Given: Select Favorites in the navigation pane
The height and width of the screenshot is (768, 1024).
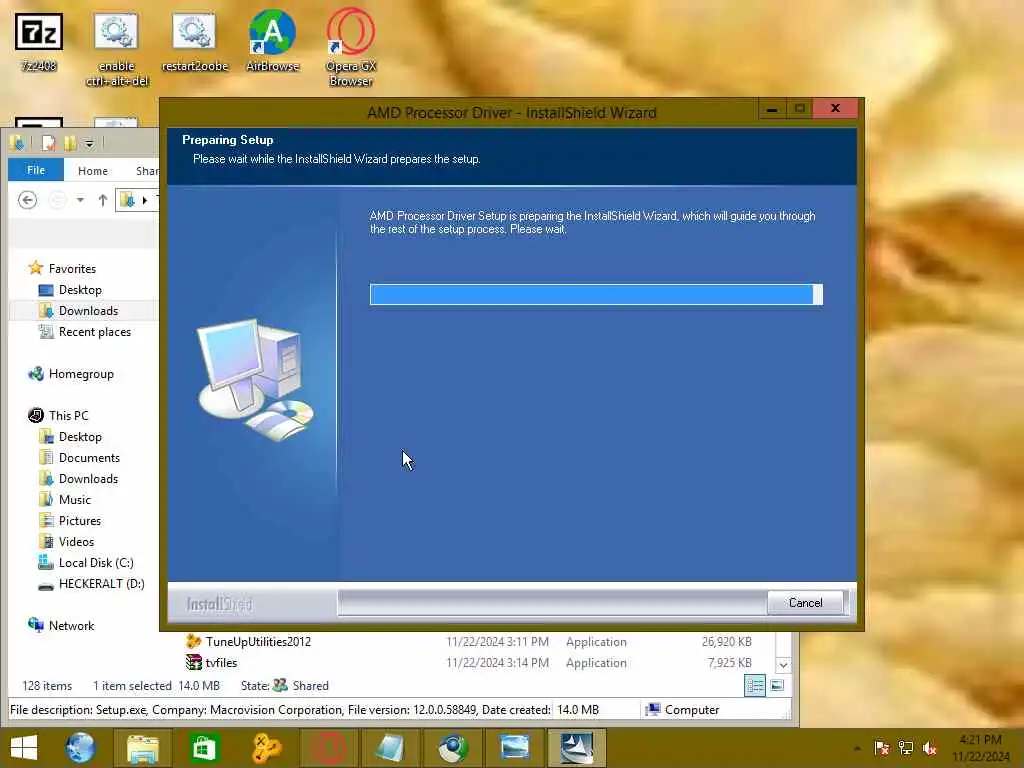Looking at the screenshot, I should [x=72, y=268].
